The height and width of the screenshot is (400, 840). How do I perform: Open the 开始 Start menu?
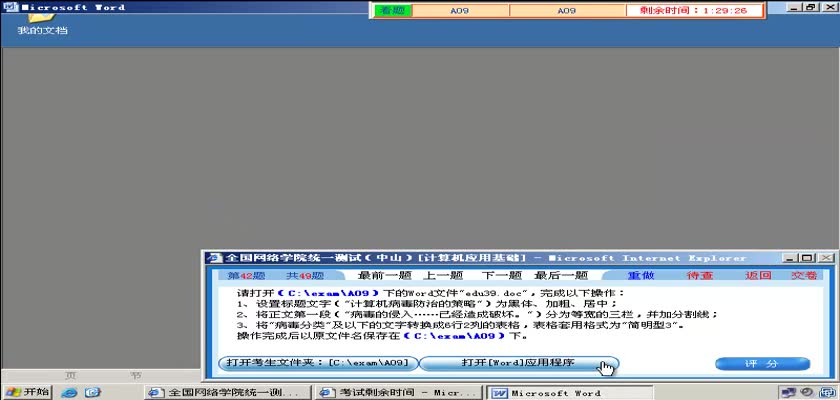click(27, 392)
